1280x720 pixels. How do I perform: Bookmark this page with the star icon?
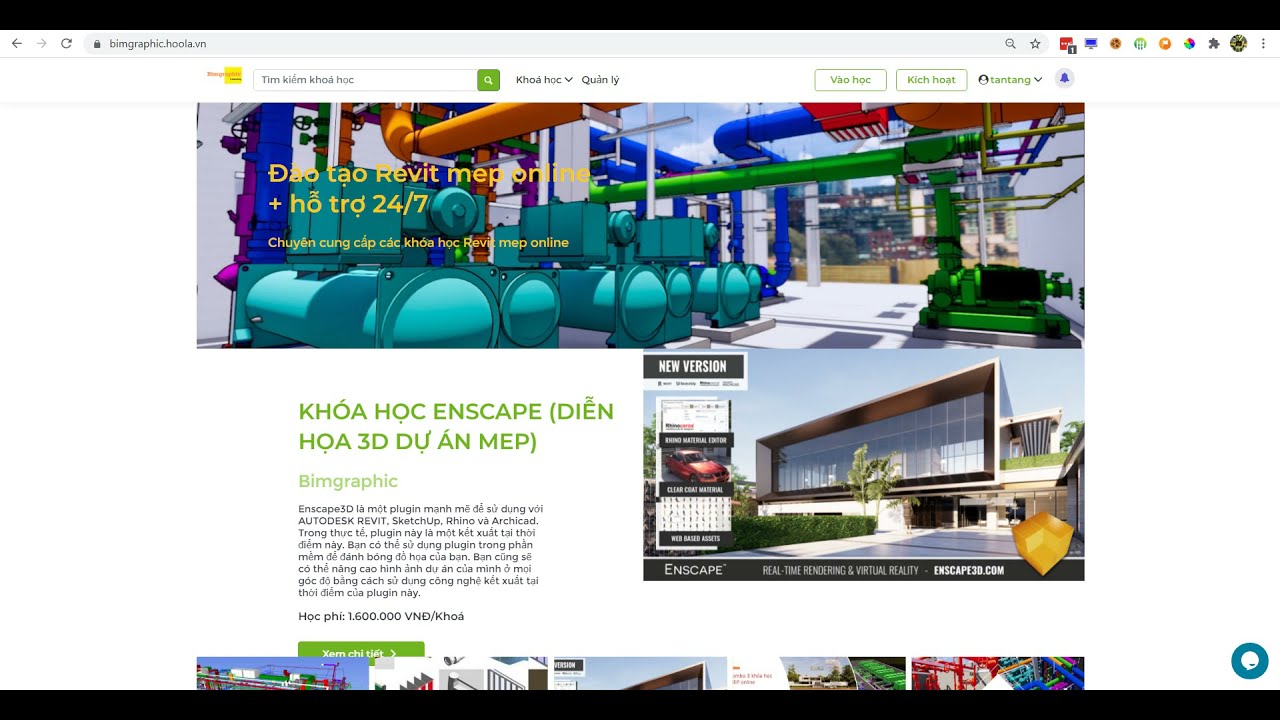pyautogui.click(x=1035, y=44)
